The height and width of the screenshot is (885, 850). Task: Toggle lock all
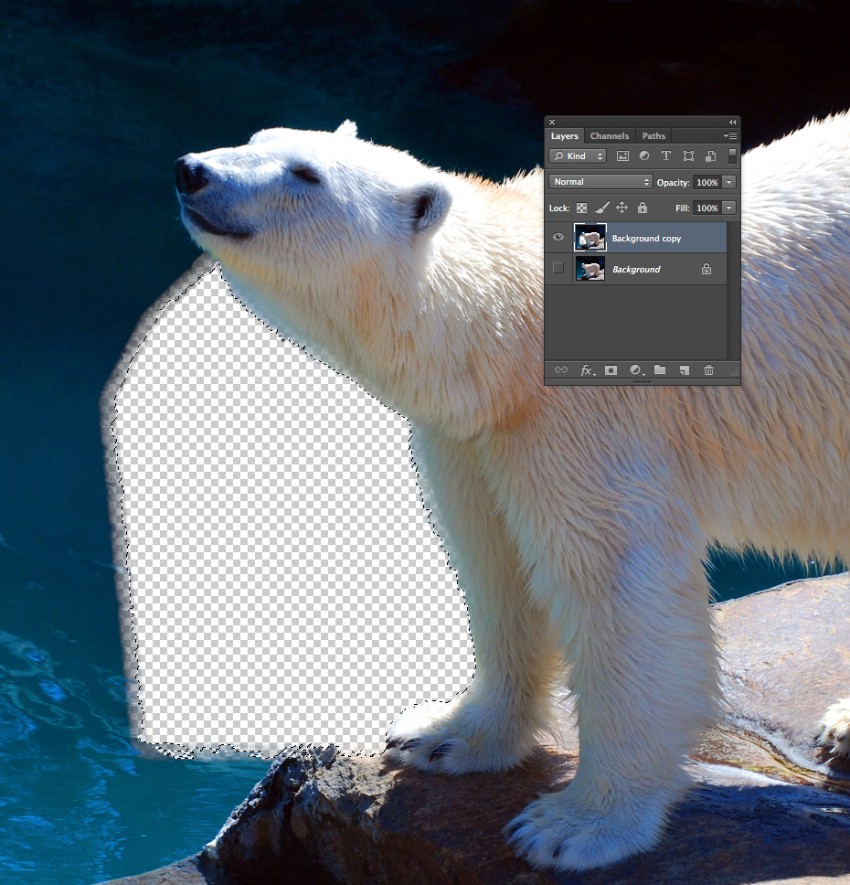click(x=642, y=208)
